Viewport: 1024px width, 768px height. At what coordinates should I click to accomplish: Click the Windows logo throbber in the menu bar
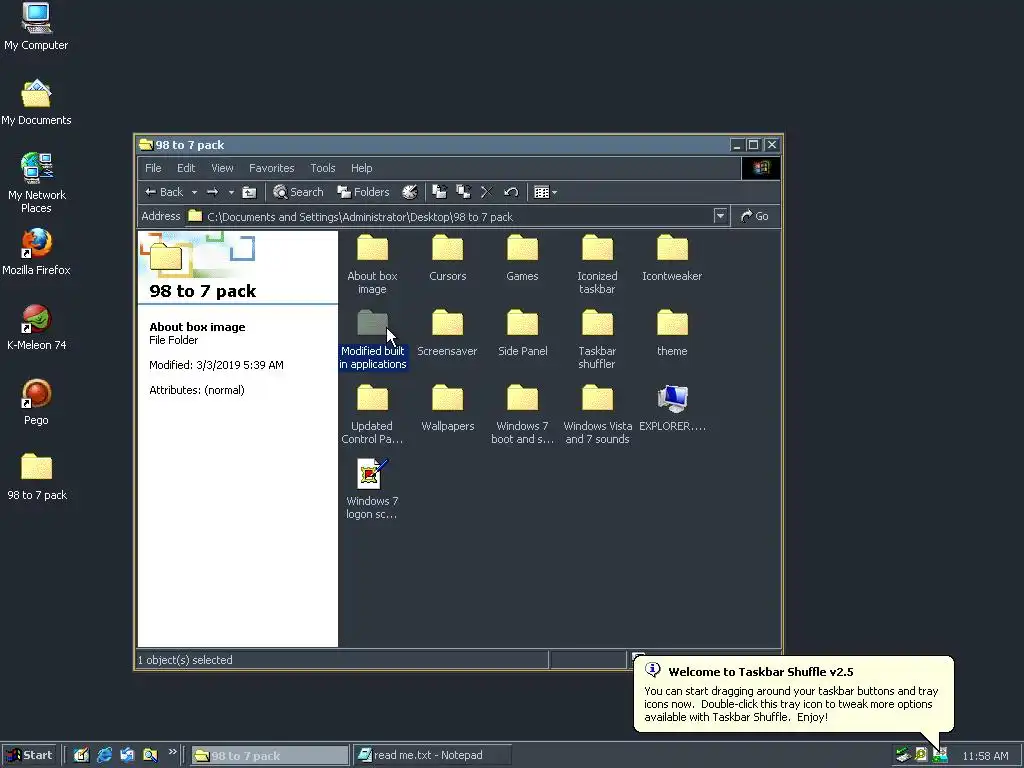click(760, 168)
